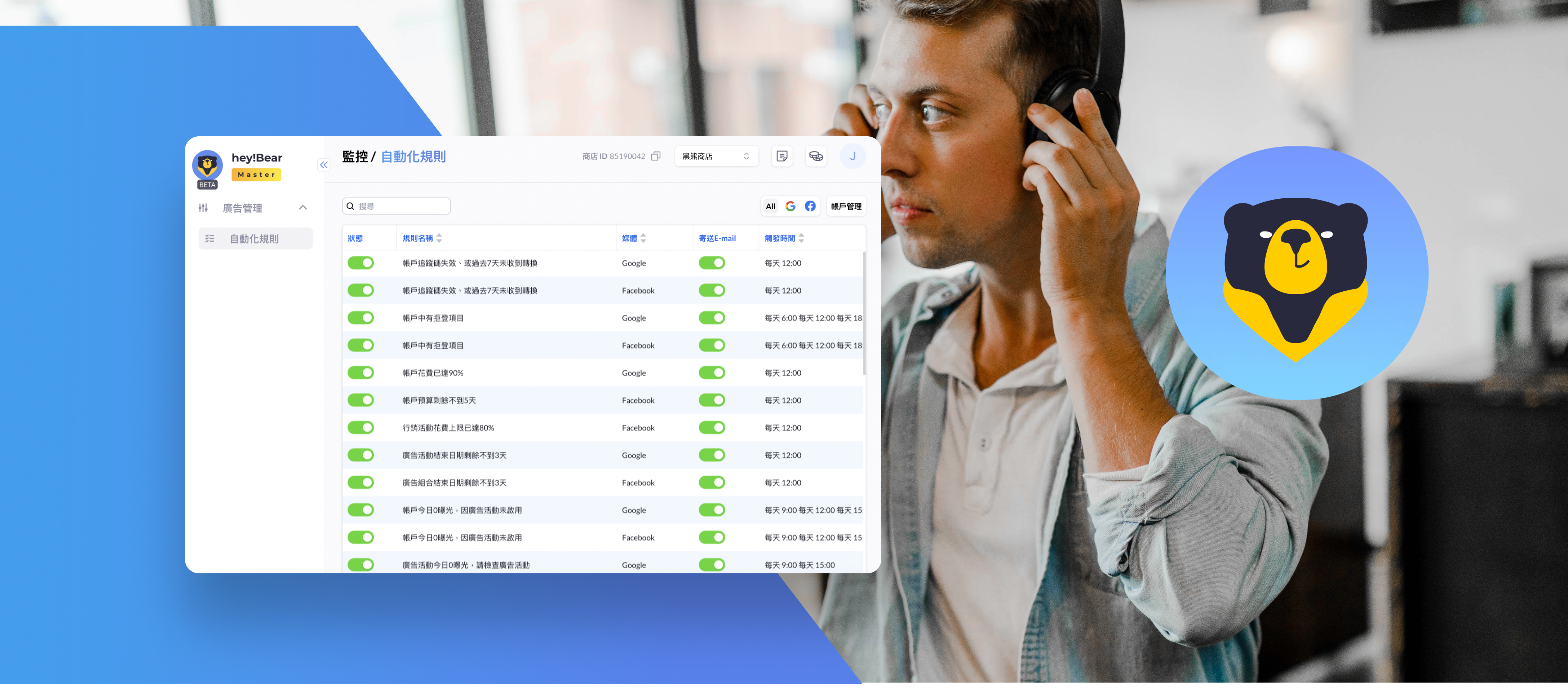This screenshot has height=688, width=1568.
Task: Filter rules by Facebook icon
Action: [810, 206]
